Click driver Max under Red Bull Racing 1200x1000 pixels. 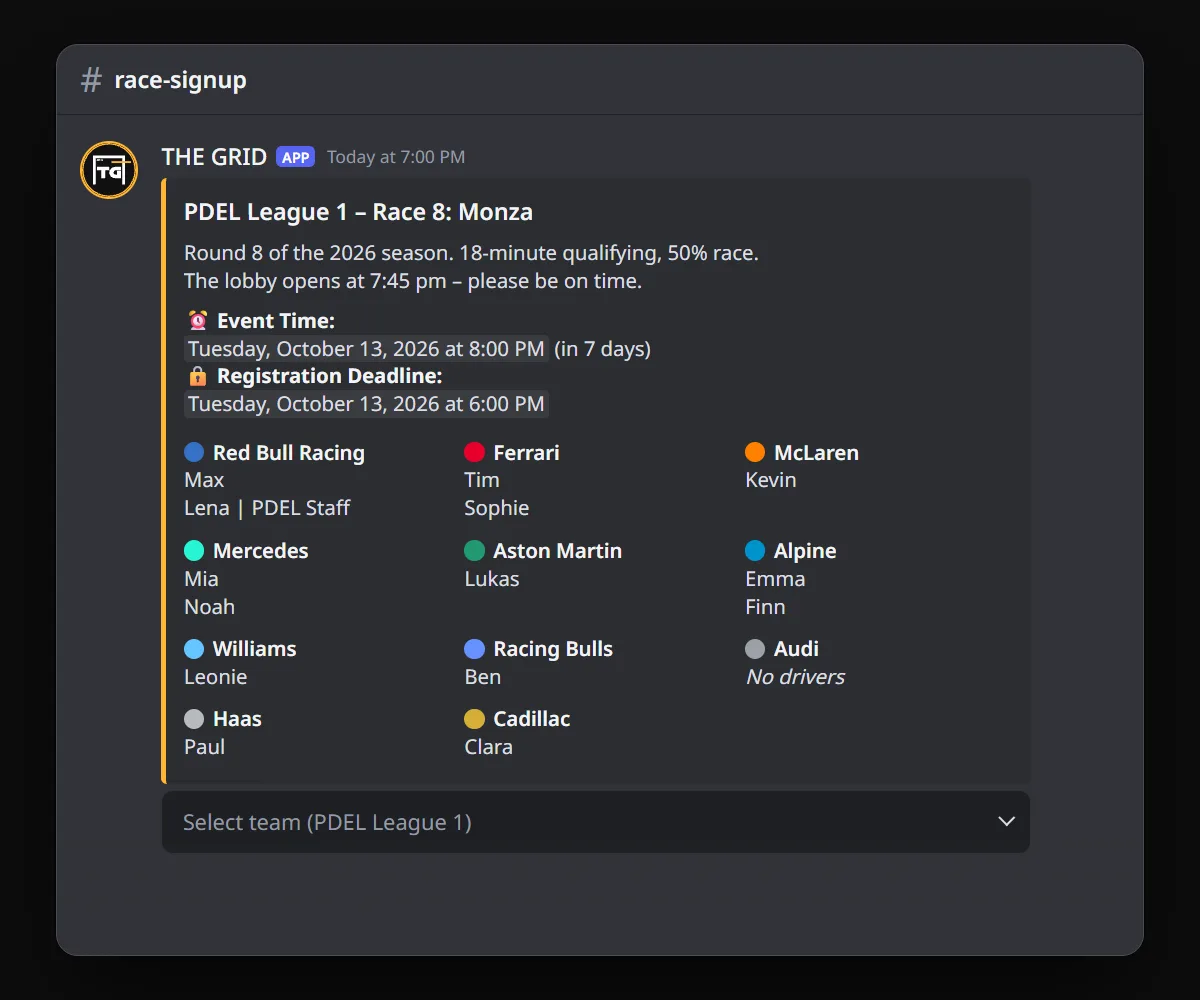(204, 480)
